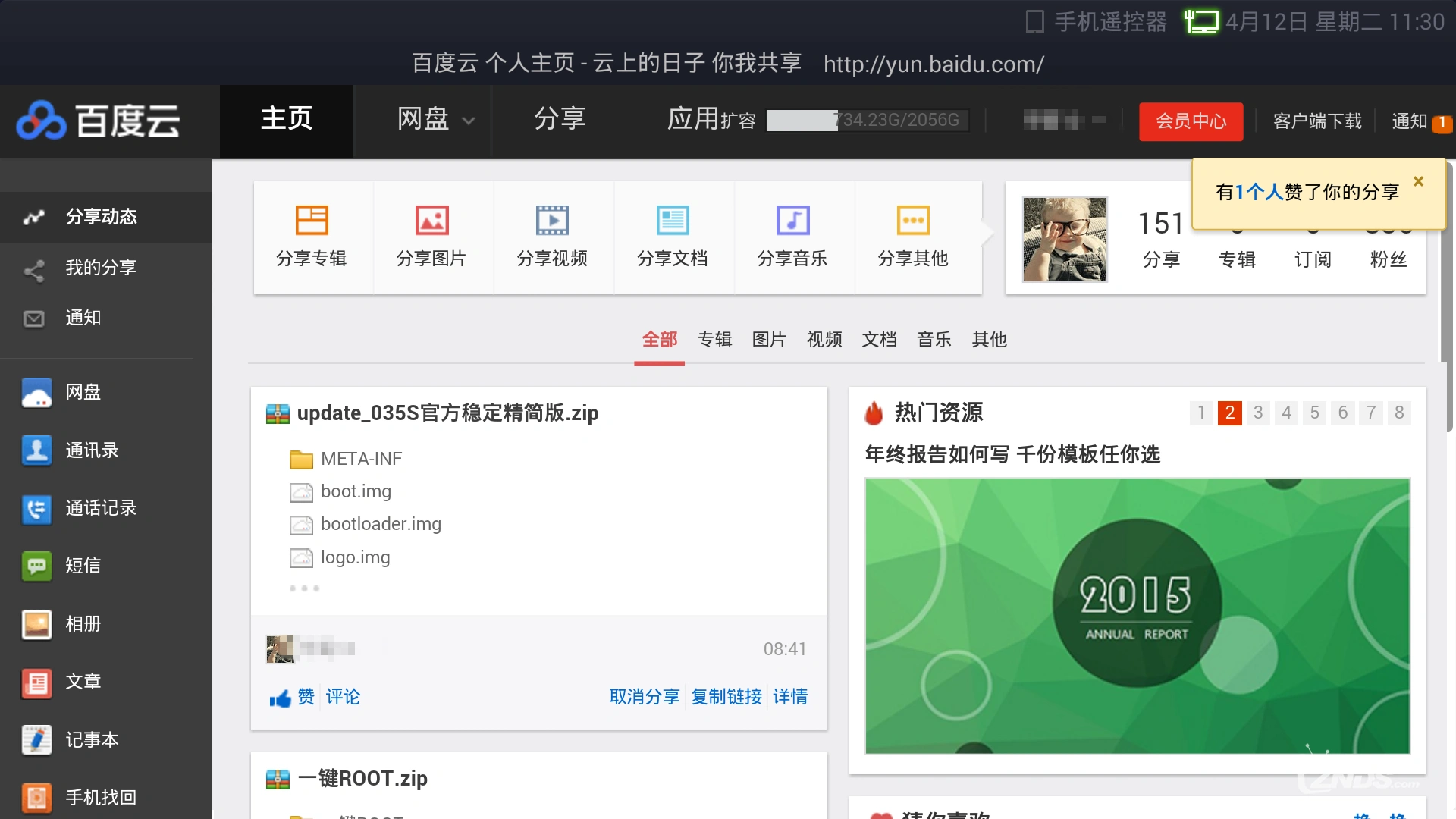Viewport: 1456px width, 819px height.
Task: Expand the blurred username account menu
Action: click(1065, 120)
